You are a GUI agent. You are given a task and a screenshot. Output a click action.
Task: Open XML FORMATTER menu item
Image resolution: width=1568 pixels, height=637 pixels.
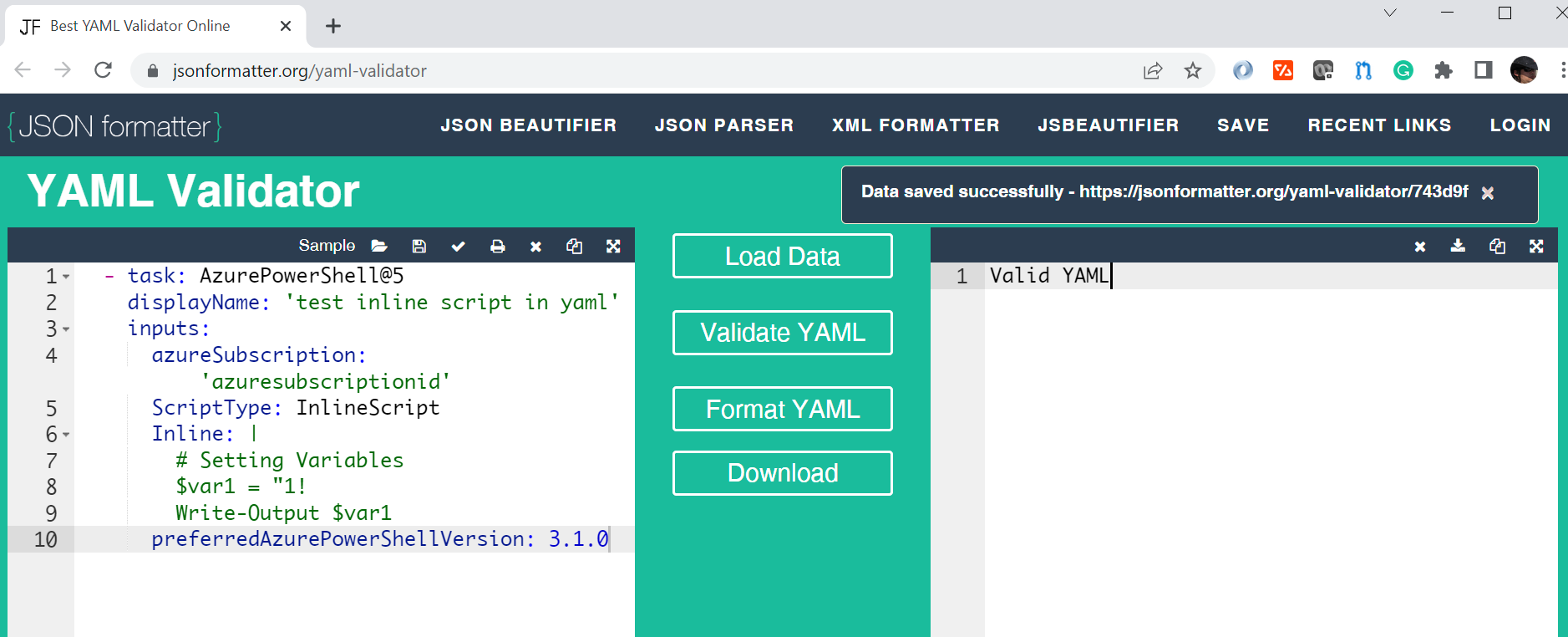tap(916, 125)
